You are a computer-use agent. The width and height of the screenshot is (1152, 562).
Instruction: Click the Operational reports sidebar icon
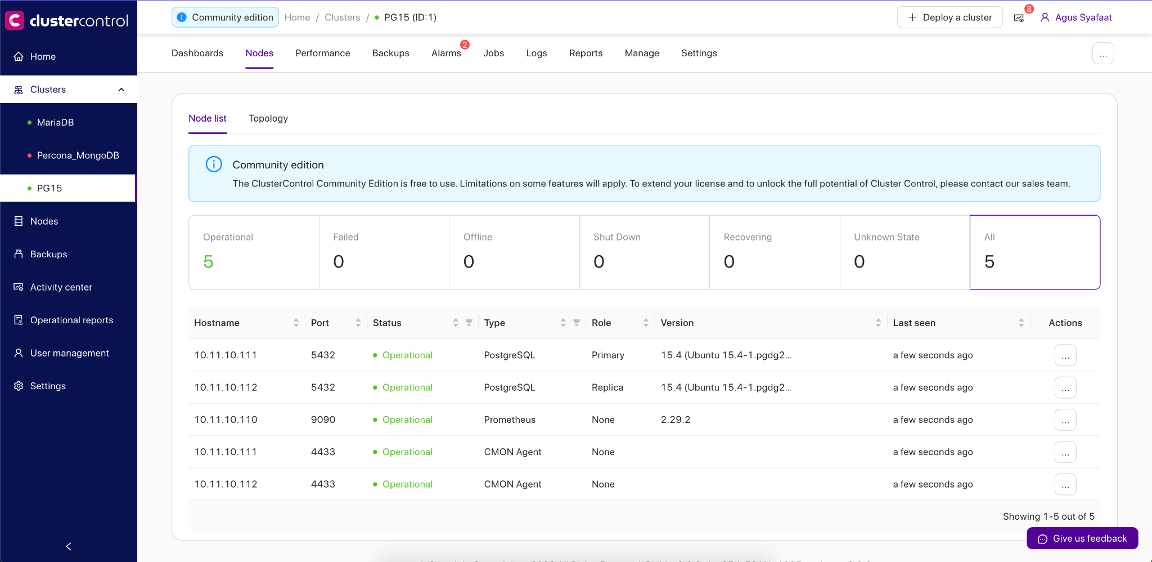click(x=18, y=320)
